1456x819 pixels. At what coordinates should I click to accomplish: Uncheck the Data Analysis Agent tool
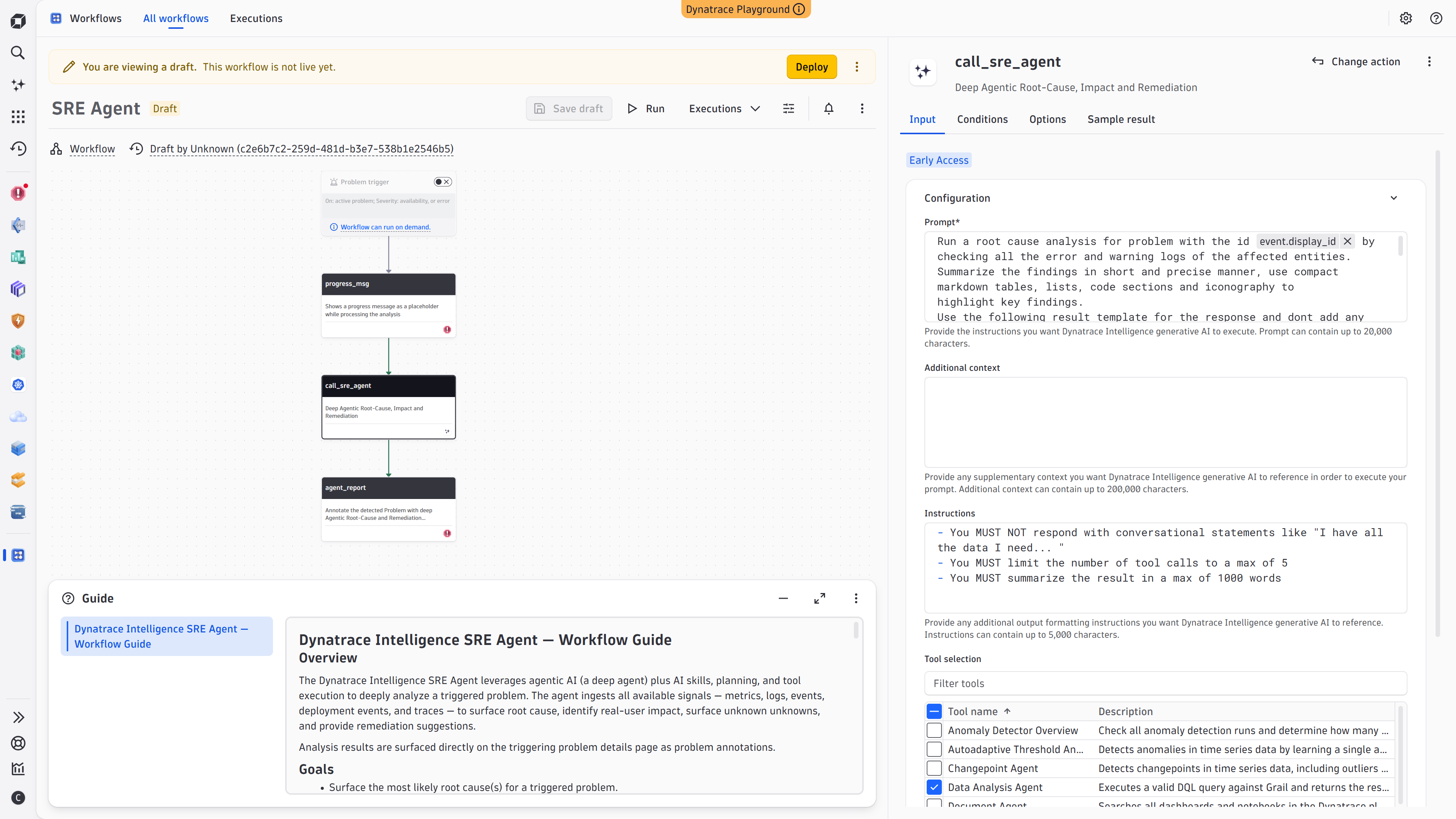934,787
